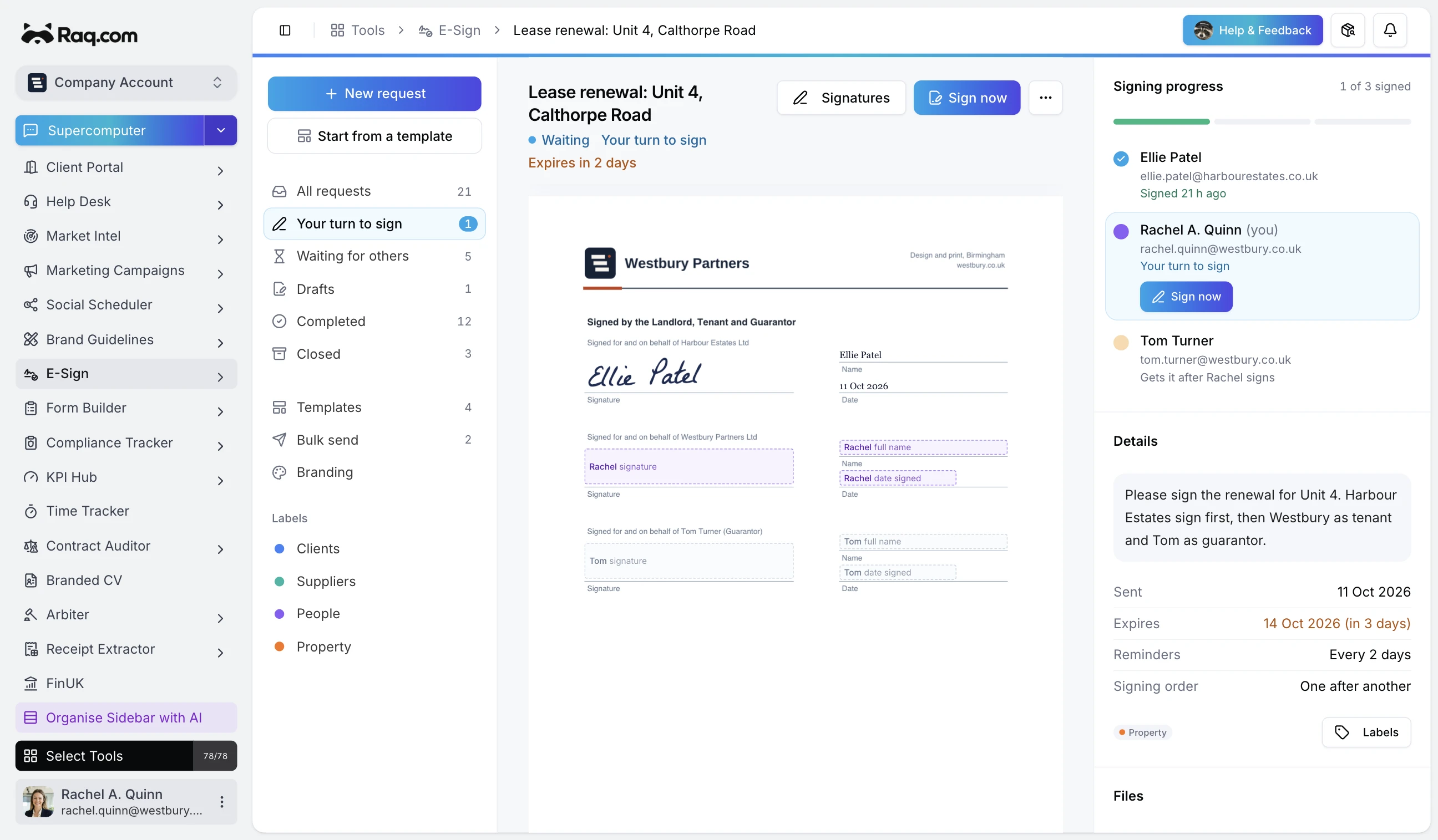The image size is (1438, 840).
Task: Show Waiting for others requests
Action: click(374, 256)
